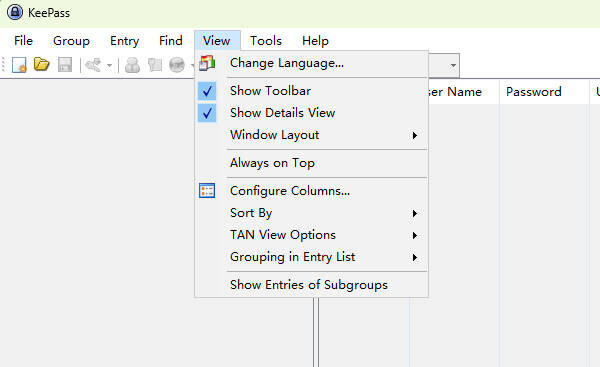Select the Window Layout menu item
Screen dimensions: 600x367
(x=311, y=135)
